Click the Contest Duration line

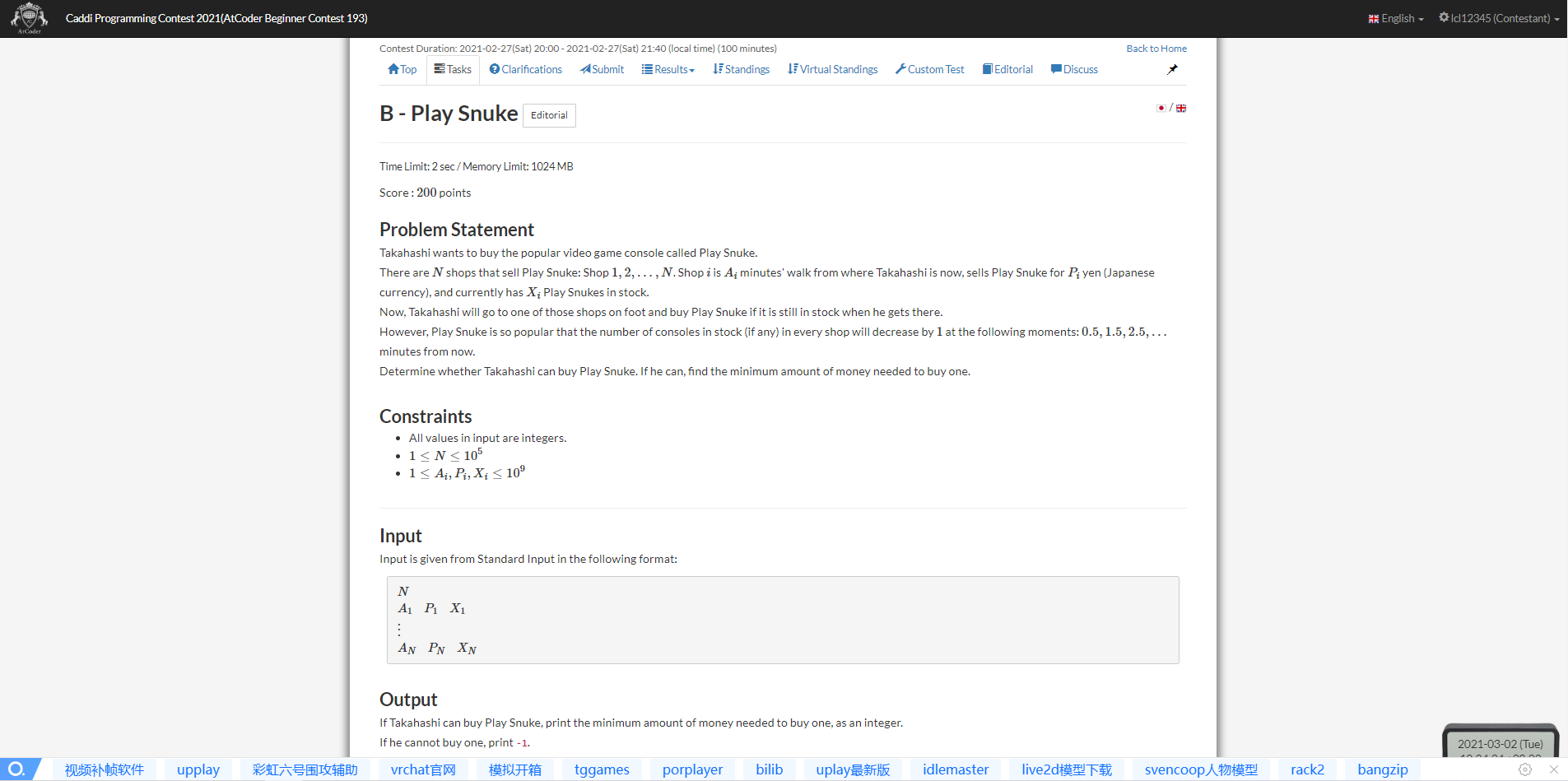point(578,49)
